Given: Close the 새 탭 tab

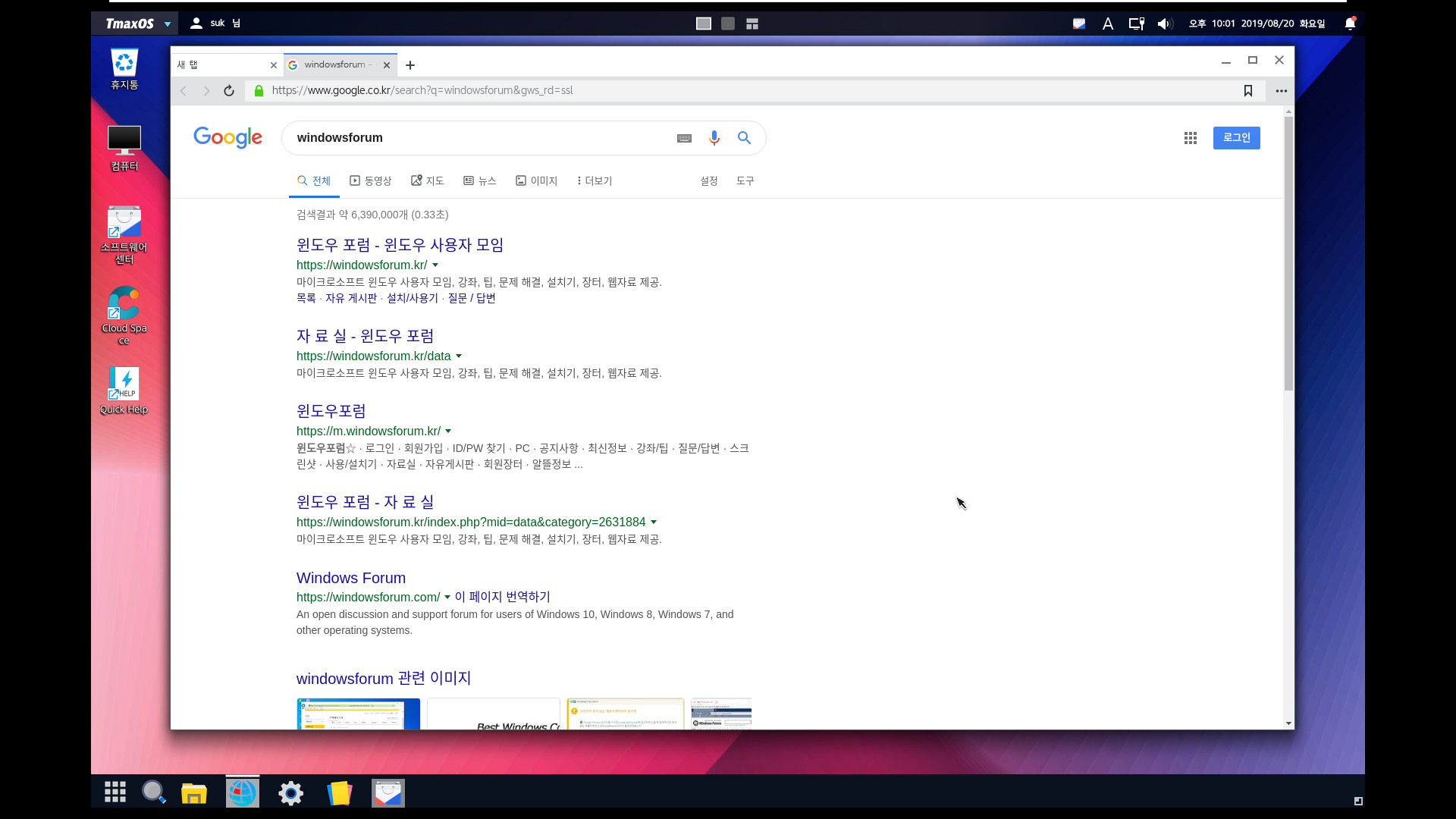Looking at the screenshot, I should coord(274,65).
